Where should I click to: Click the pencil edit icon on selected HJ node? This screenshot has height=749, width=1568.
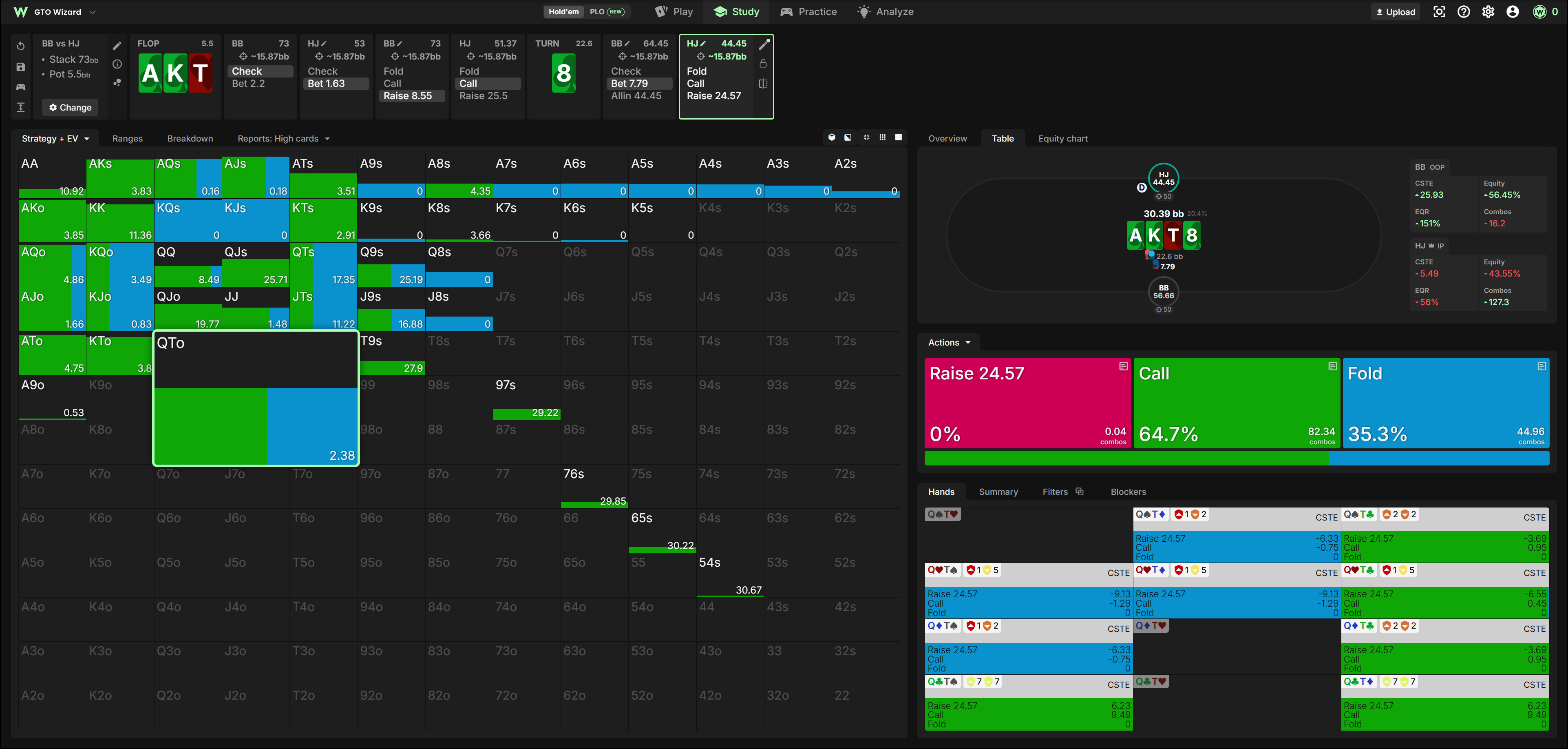pos(764,44)
